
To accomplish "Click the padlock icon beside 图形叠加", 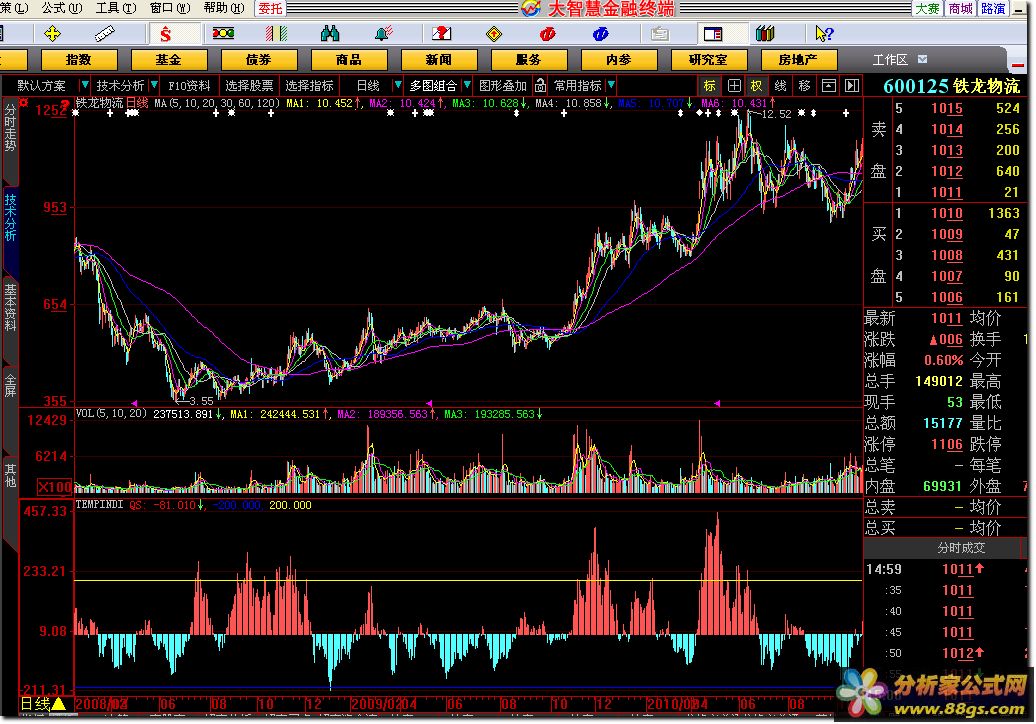I will coord(540,85).
